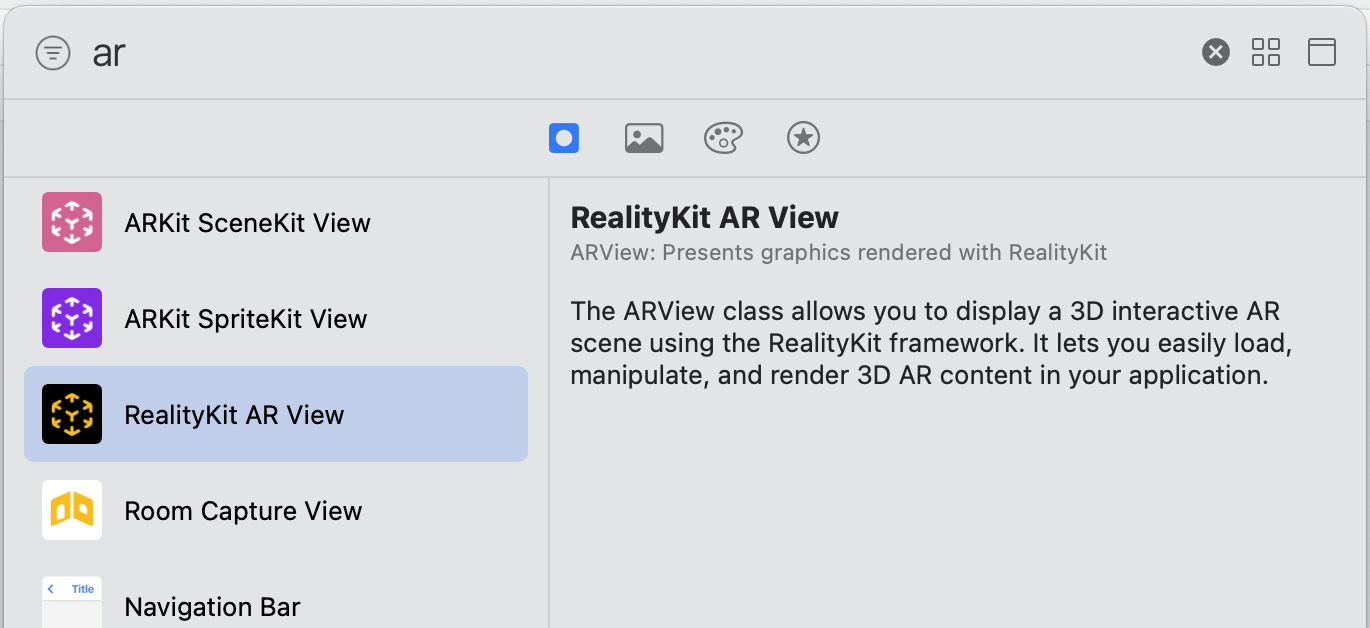Select the Room Capture View row

click(x=276, y=510)
